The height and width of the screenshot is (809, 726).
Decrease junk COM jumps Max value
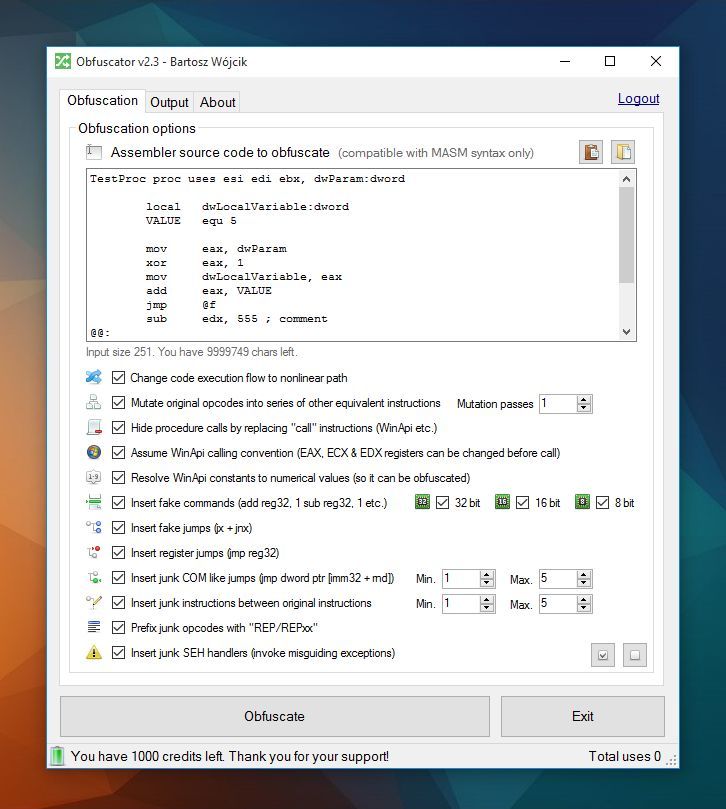click(x=584, y=583)
